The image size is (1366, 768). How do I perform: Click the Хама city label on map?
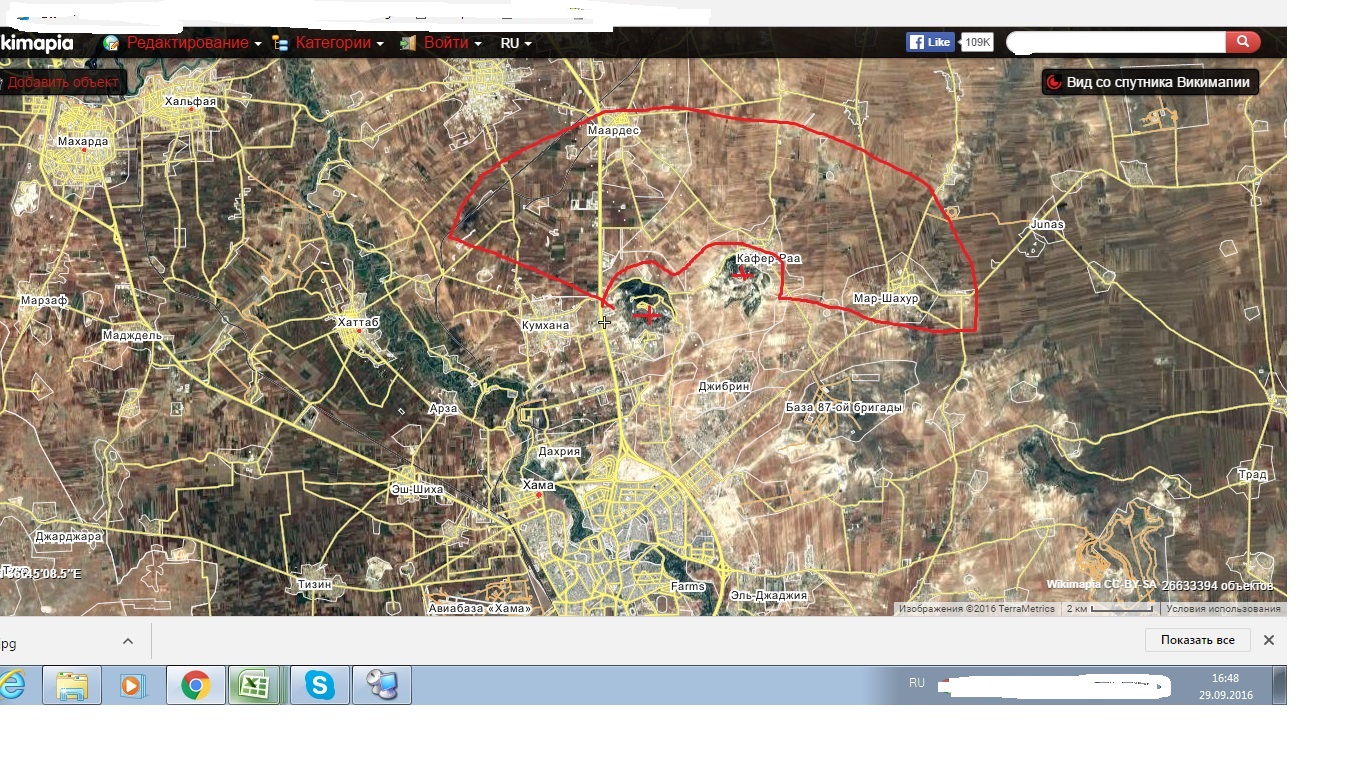tap(537, 485)
